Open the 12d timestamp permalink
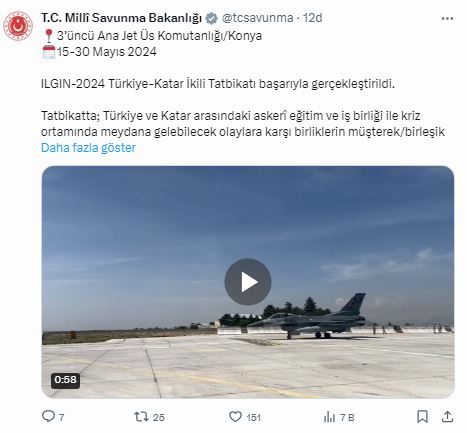The width and height of the screenshot is (467, 433). pos(312,18)
